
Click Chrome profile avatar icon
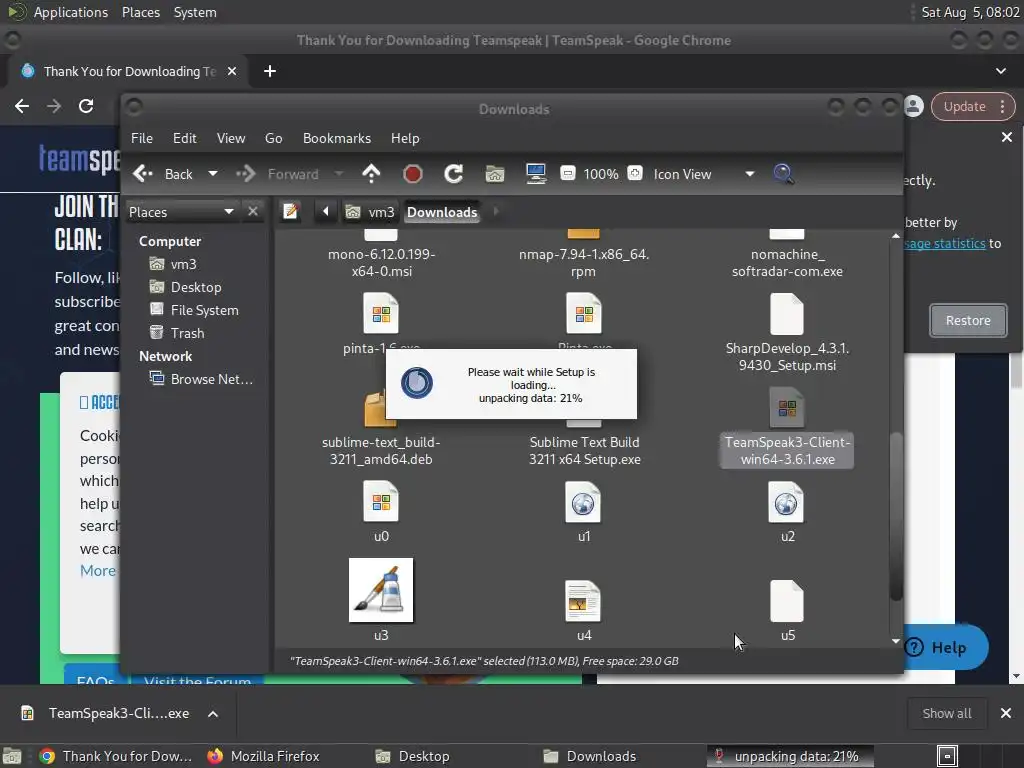(x=914, y=106)
